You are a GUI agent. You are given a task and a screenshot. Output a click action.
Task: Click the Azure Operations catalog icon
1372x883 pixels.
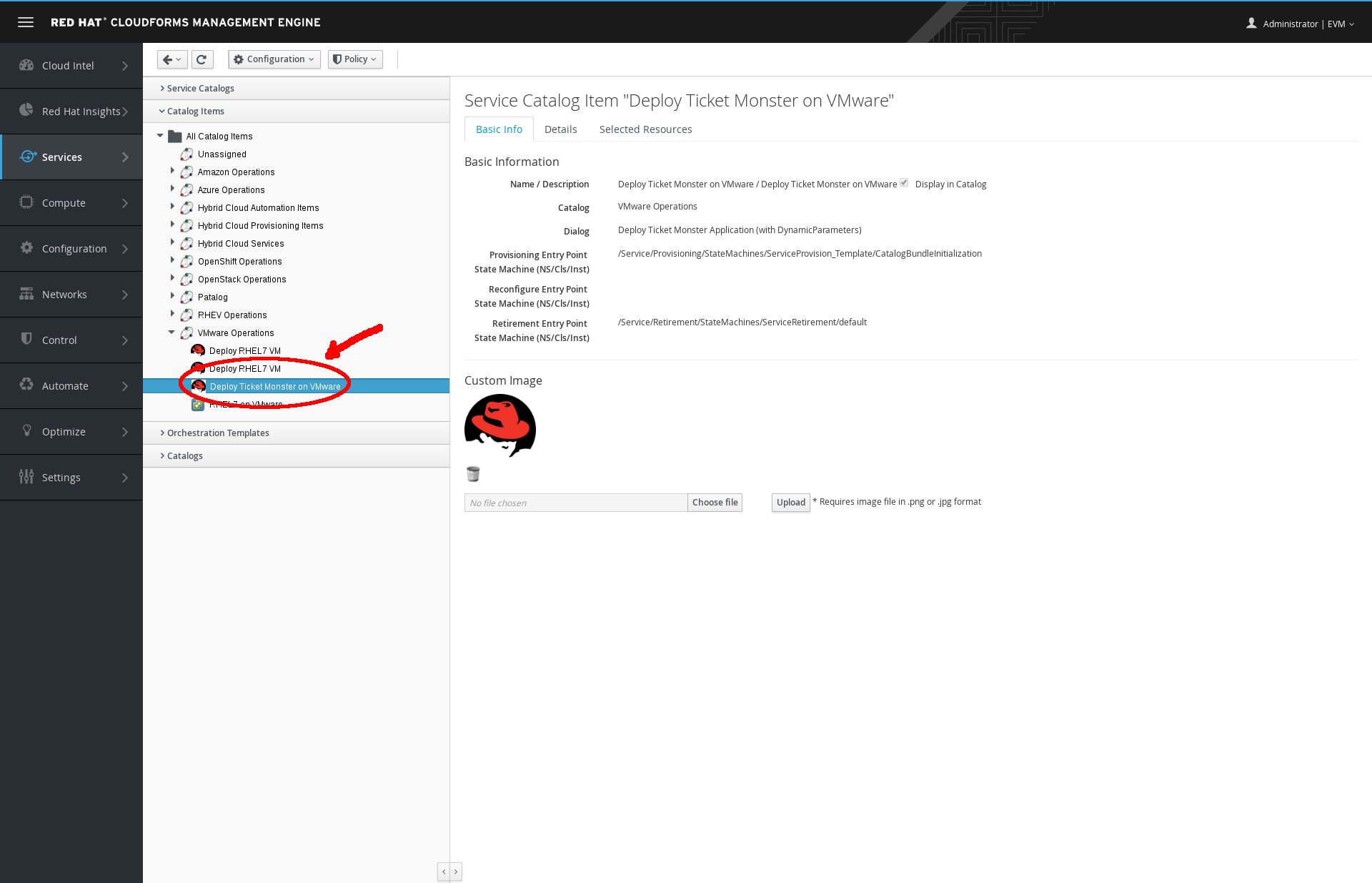tap(187, 189)
